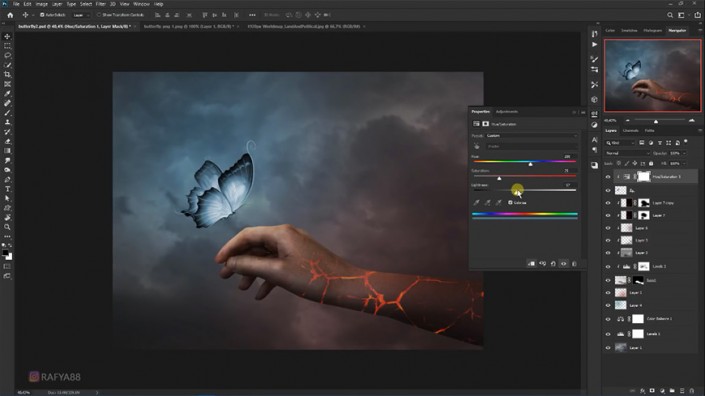The height and width of the screenshot is (396, 705).
Task: Pick the Horizontal Type tool
Action: coord(7,189)
